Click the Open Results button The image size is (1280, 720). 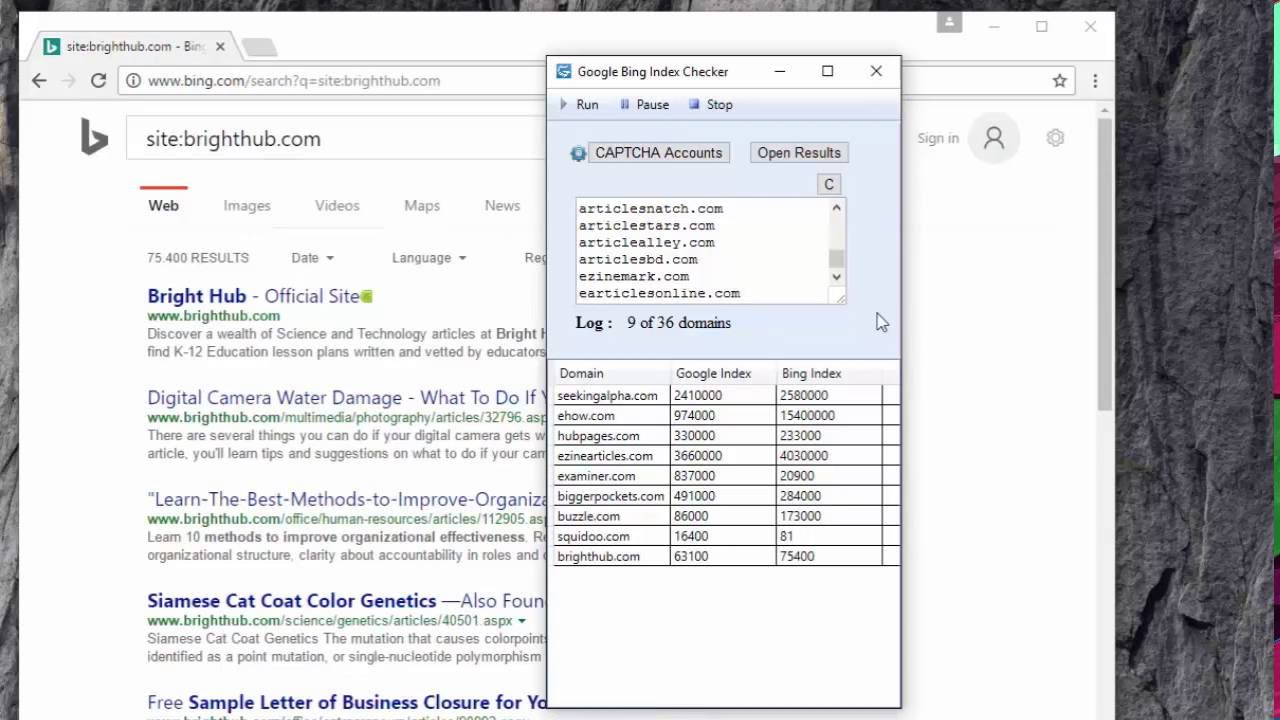pos(799,153)
